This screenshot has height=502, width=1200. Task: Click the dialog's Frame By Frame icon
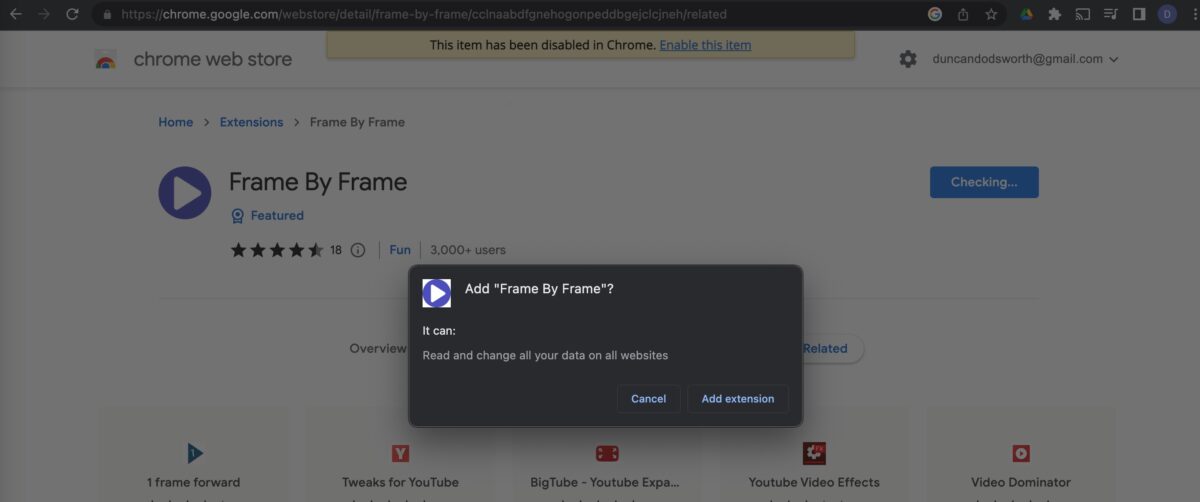(x=437, y=293)
